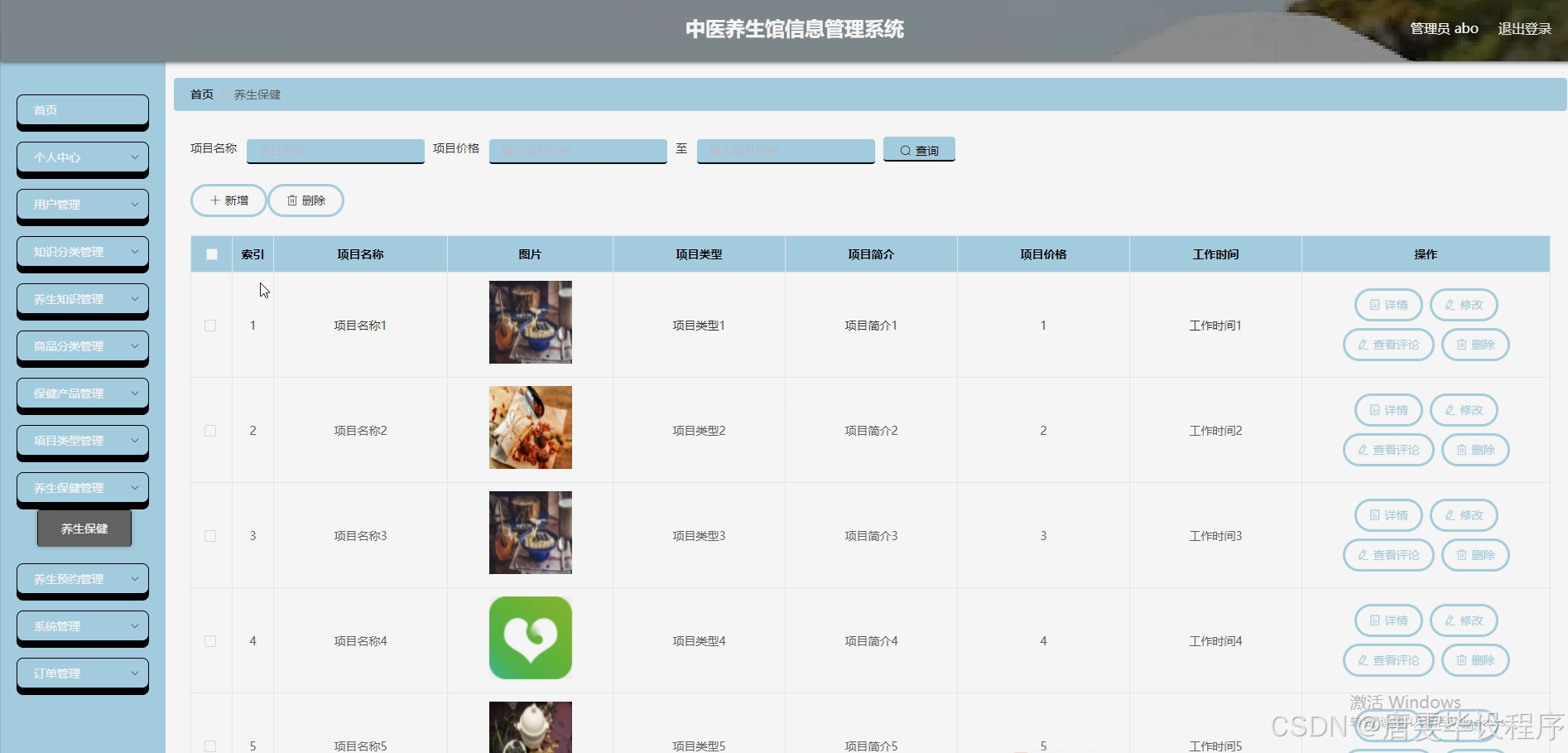Click 修改 edit for row 项目名称2
The image size is (1568, 753).
1464,410
